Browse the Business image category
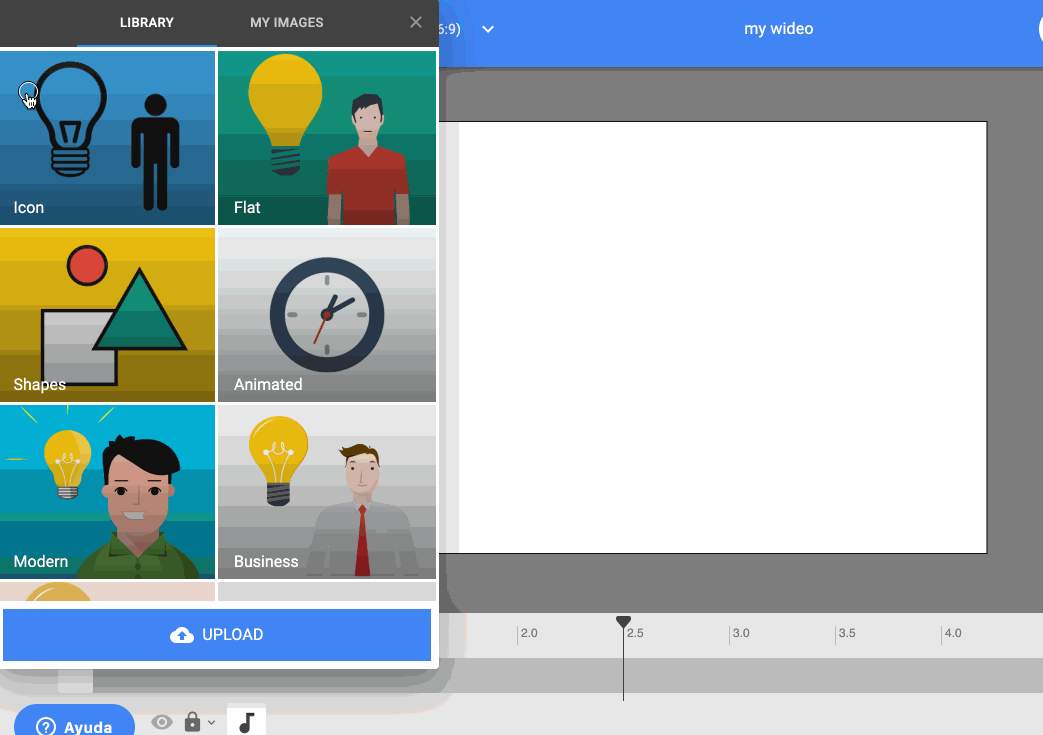 [327, 492]
